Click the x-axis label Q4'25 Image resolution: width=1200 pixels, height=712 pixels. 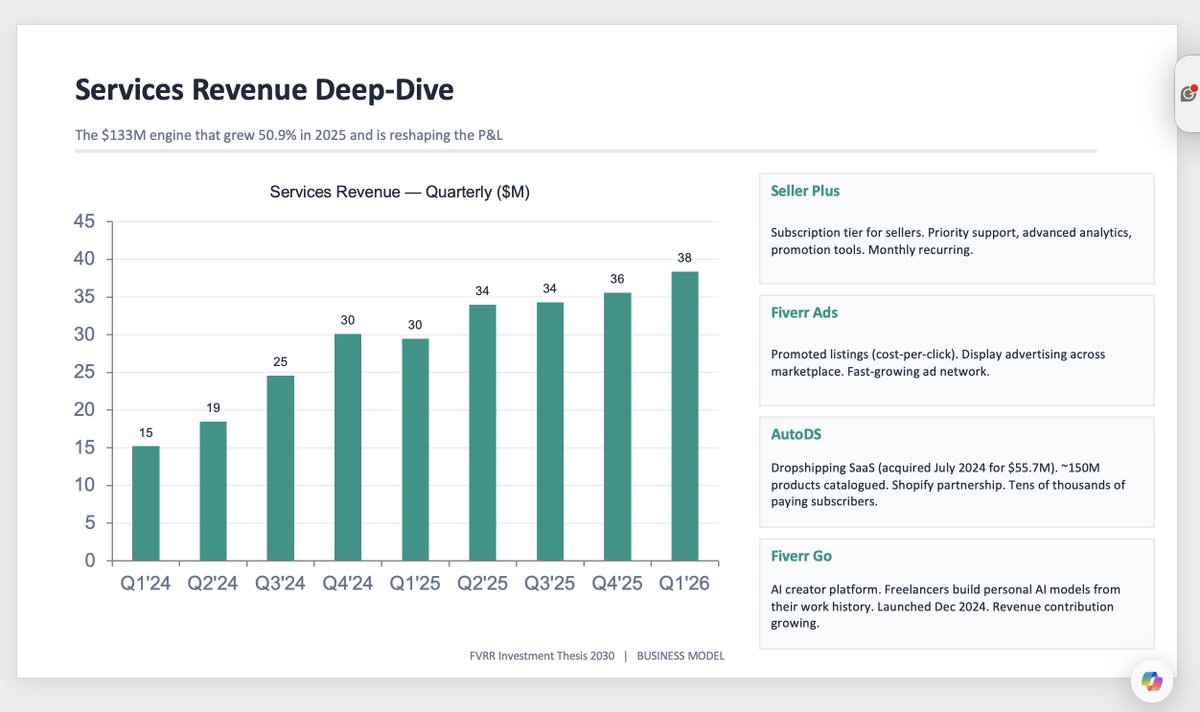pyautogui.click(x=617, y=584)
